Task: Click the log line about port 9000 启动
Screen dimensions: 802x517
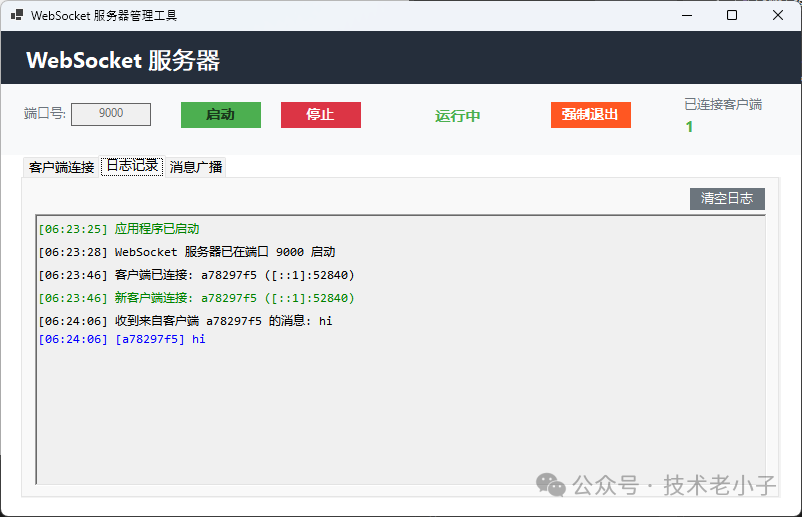Action: (186, 252)
